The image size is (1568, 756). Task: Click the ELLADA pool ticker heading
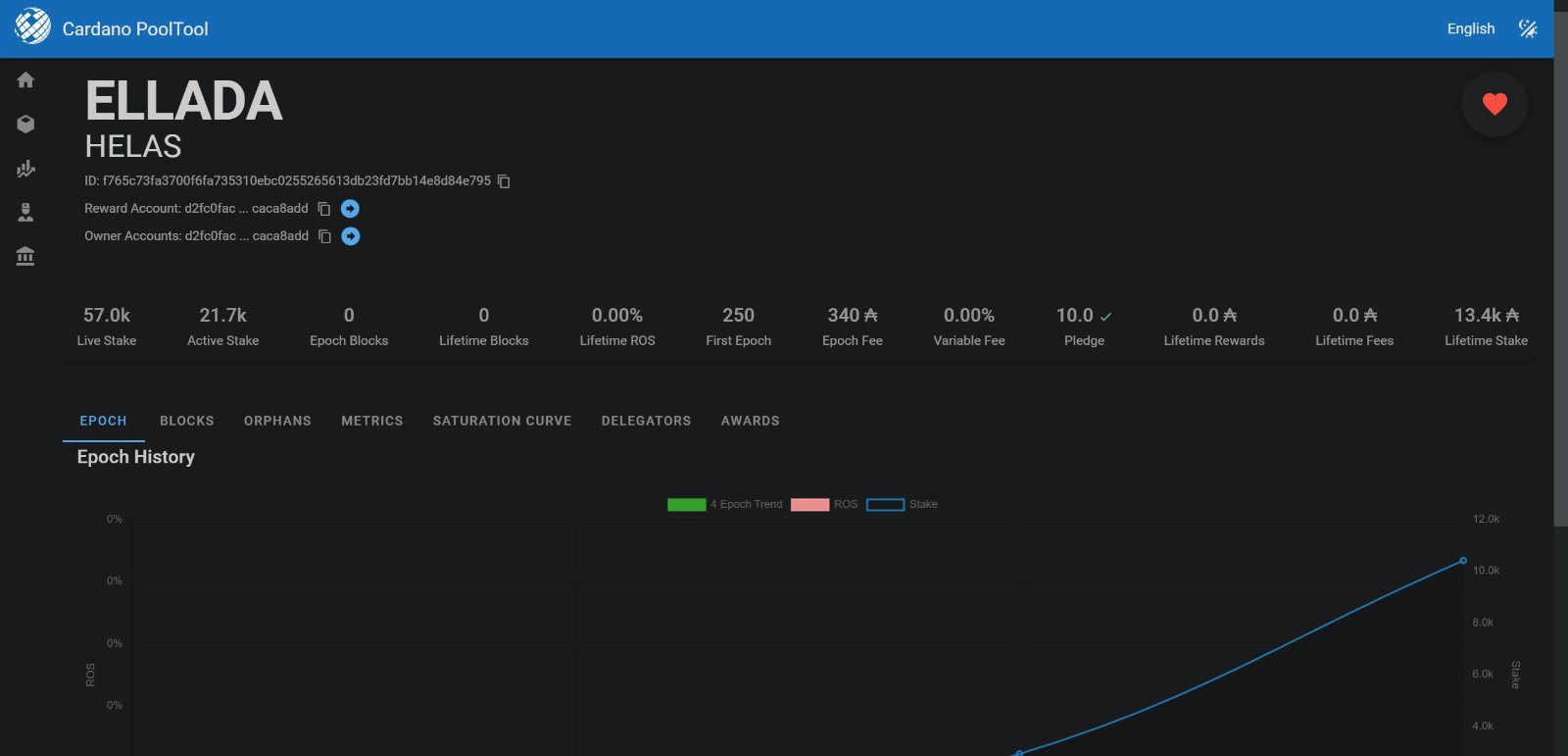click(x=184, y=101)
